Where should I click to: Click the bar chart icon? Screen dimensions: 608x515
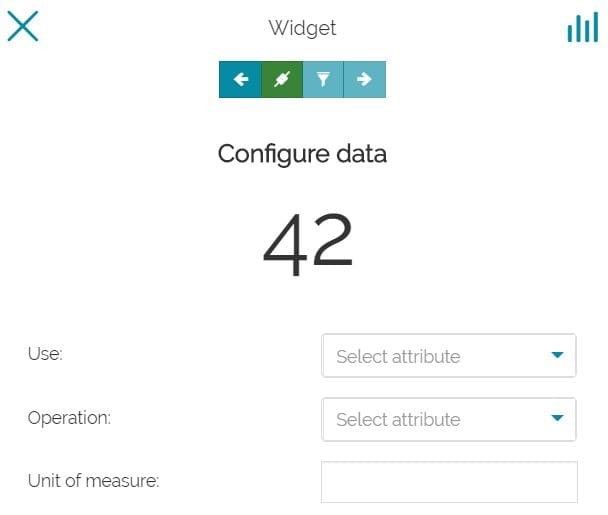coord(582,28)
